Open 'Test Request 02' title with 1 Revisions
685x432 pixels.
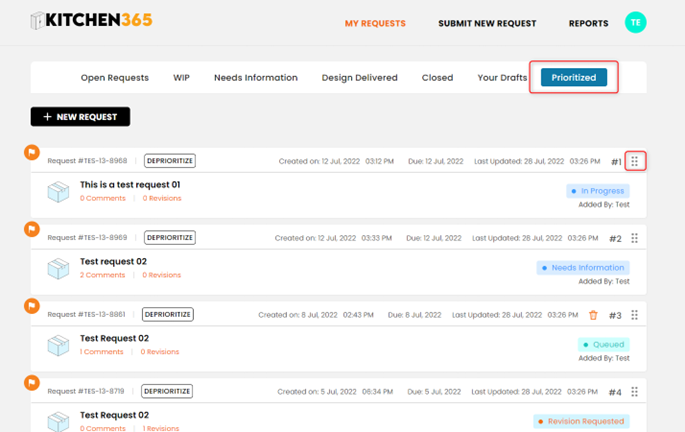(114, 415)
